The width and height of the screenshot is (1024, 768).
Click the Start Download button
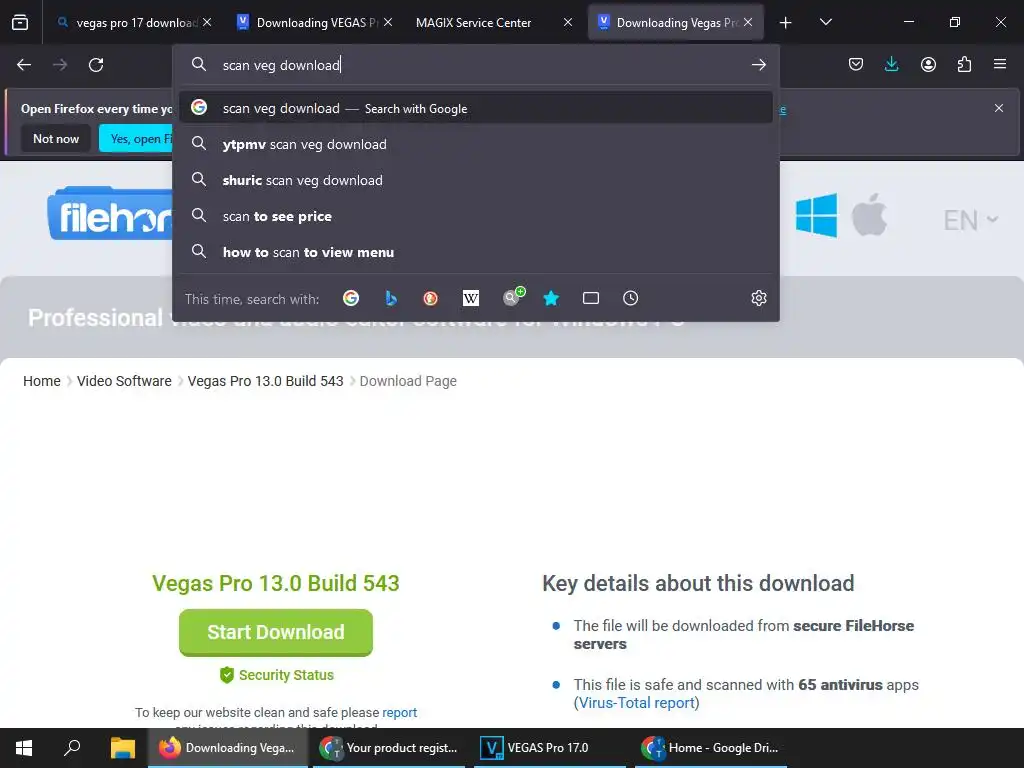[276, 632]
